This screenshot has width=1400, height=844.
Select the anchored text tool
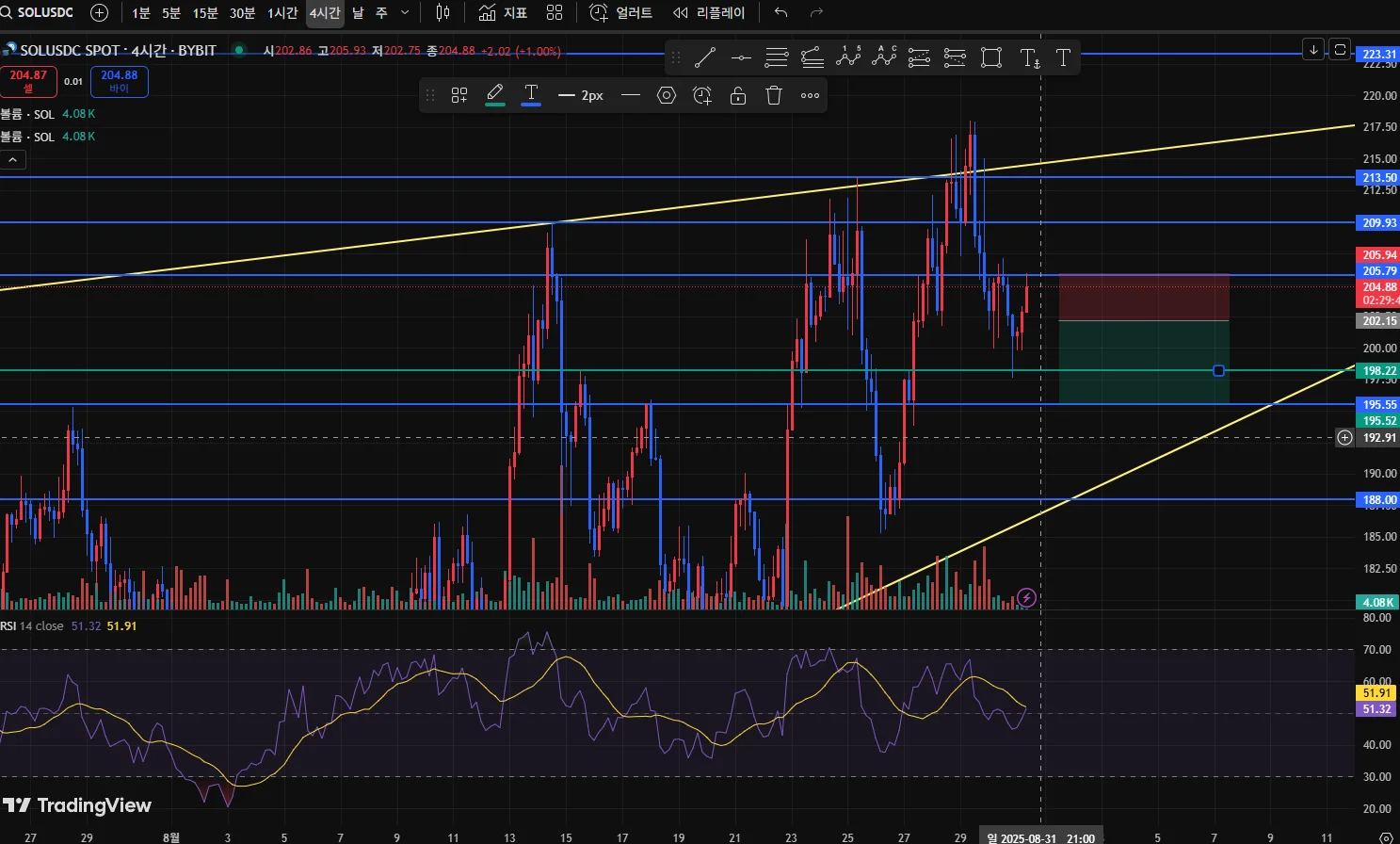1030,58
